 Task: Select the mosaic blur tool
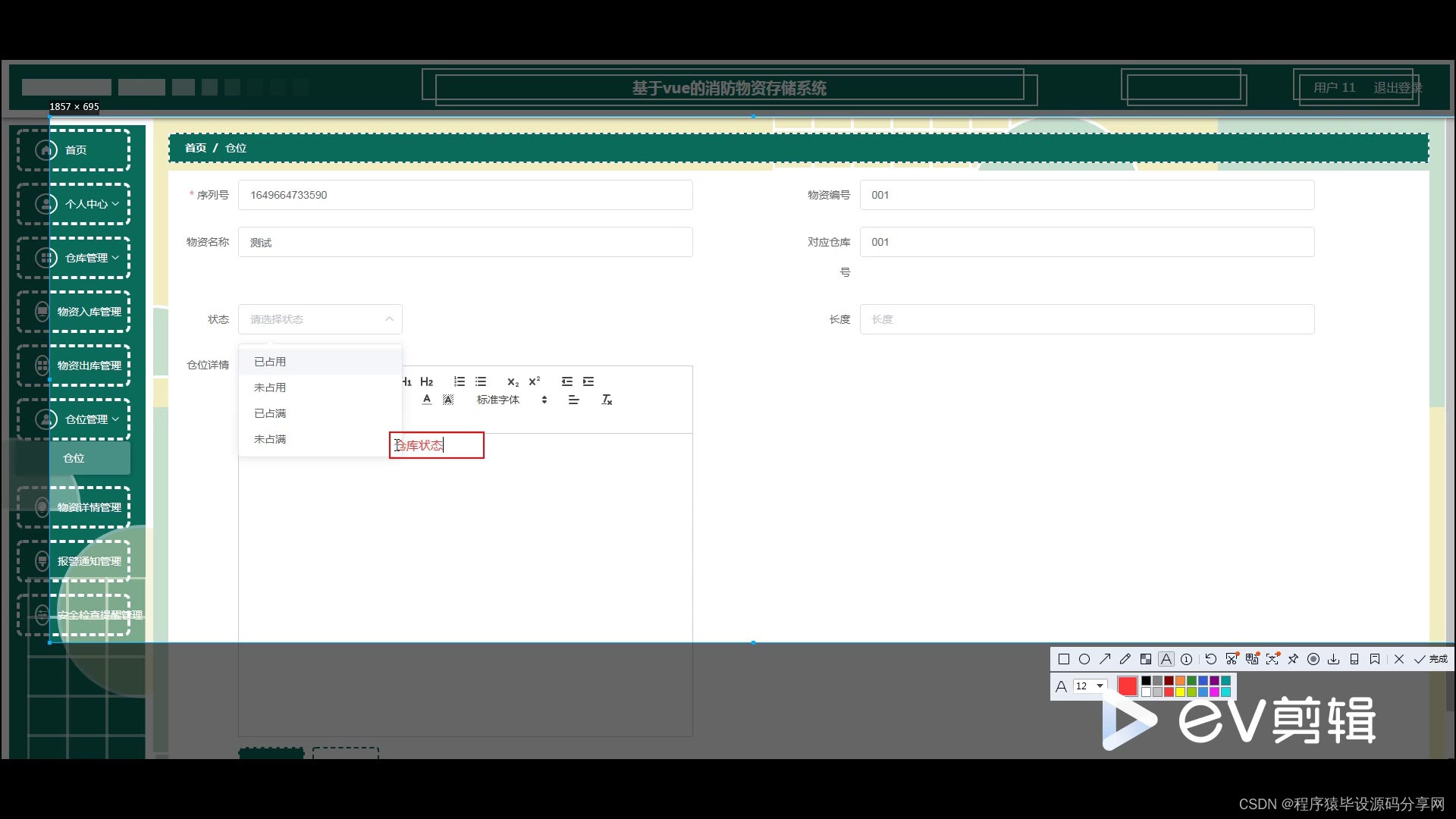pos(1146,659)
